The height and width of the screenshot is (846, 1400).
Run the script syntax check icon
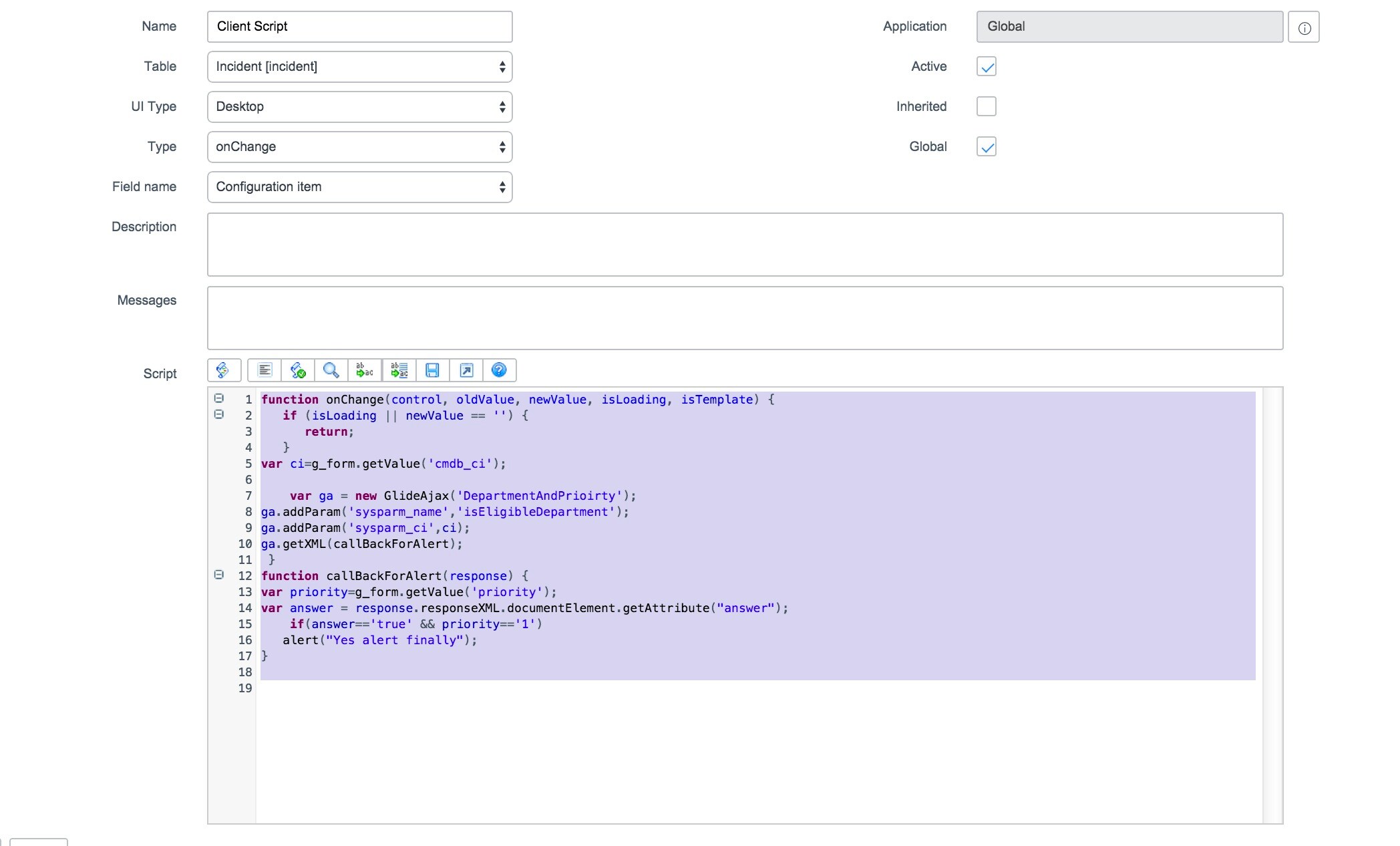[x=298, y=370]
